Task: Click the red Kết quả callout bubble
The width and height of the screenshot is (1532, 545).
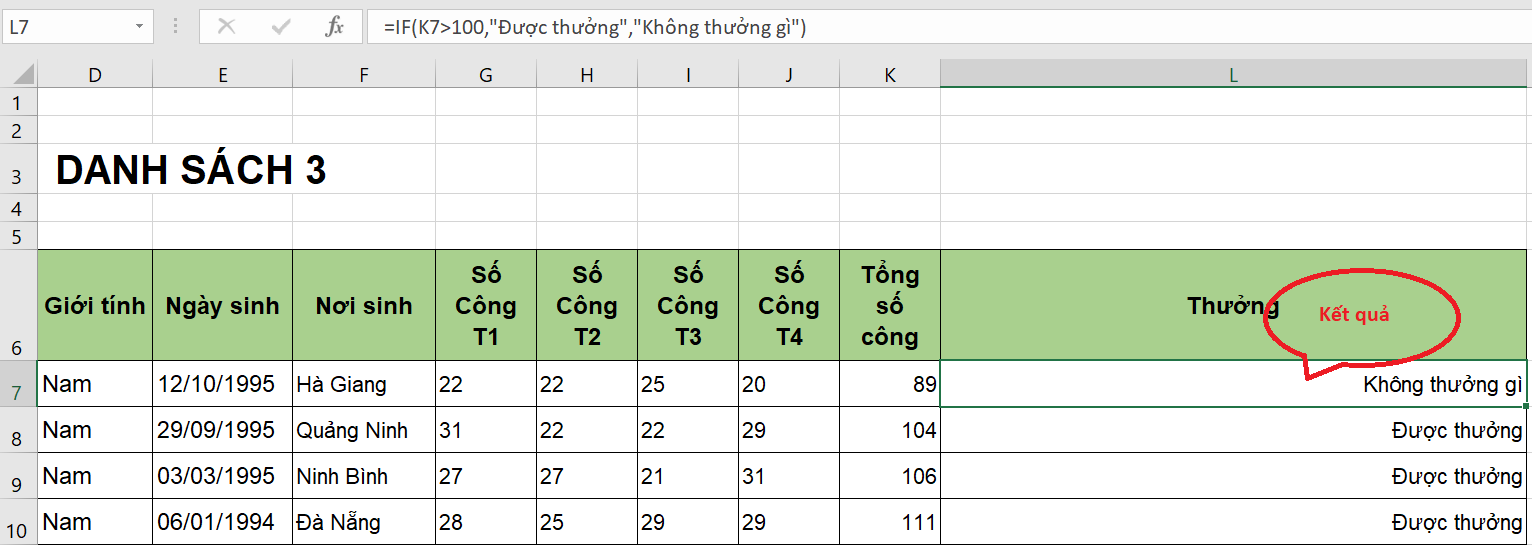Action: pyautogui.click(x=1361, y=316)
